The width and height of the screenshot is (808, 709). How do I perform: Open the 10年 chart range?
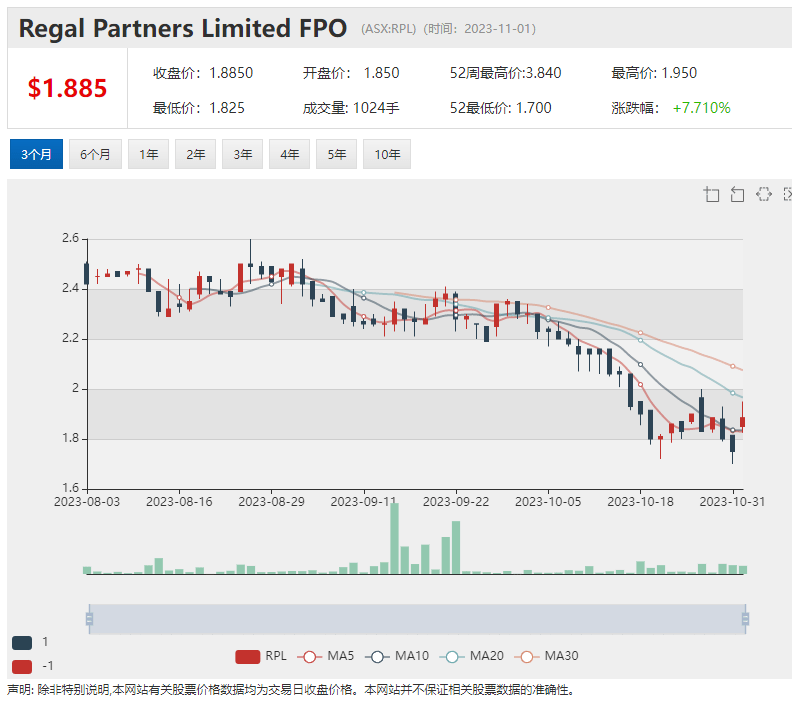click(x=386, y=154)
